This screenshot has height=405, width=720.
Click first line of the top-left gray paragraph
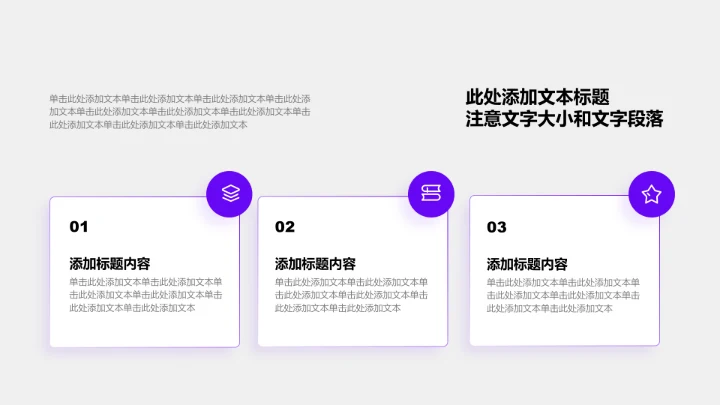180,99
